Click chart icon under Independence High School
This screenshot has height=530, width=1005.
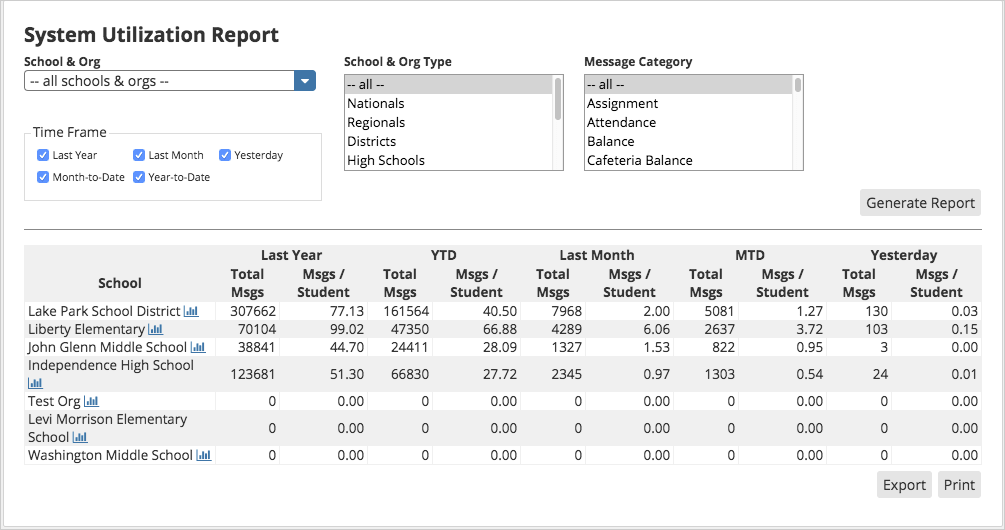click(x=35, y=383)
